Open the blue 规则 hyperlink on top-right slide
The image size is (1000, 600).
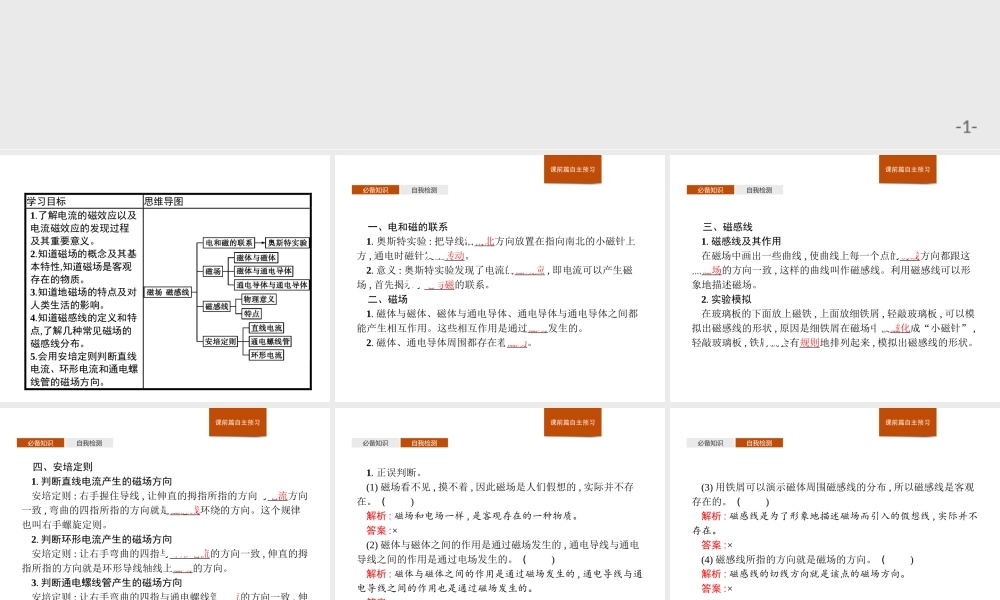point(808,343)
